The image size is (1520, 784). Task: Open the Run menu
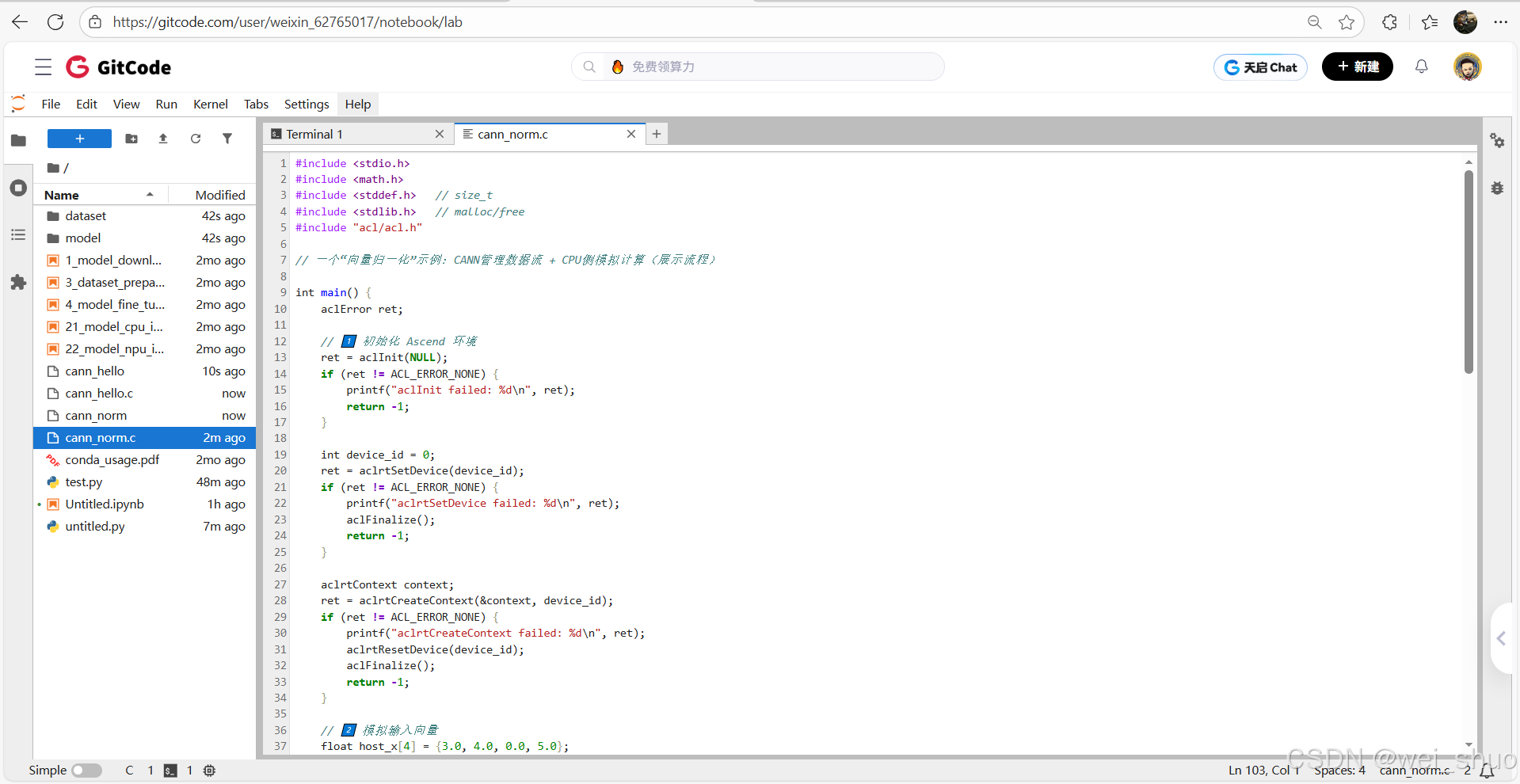pos(166,104)
